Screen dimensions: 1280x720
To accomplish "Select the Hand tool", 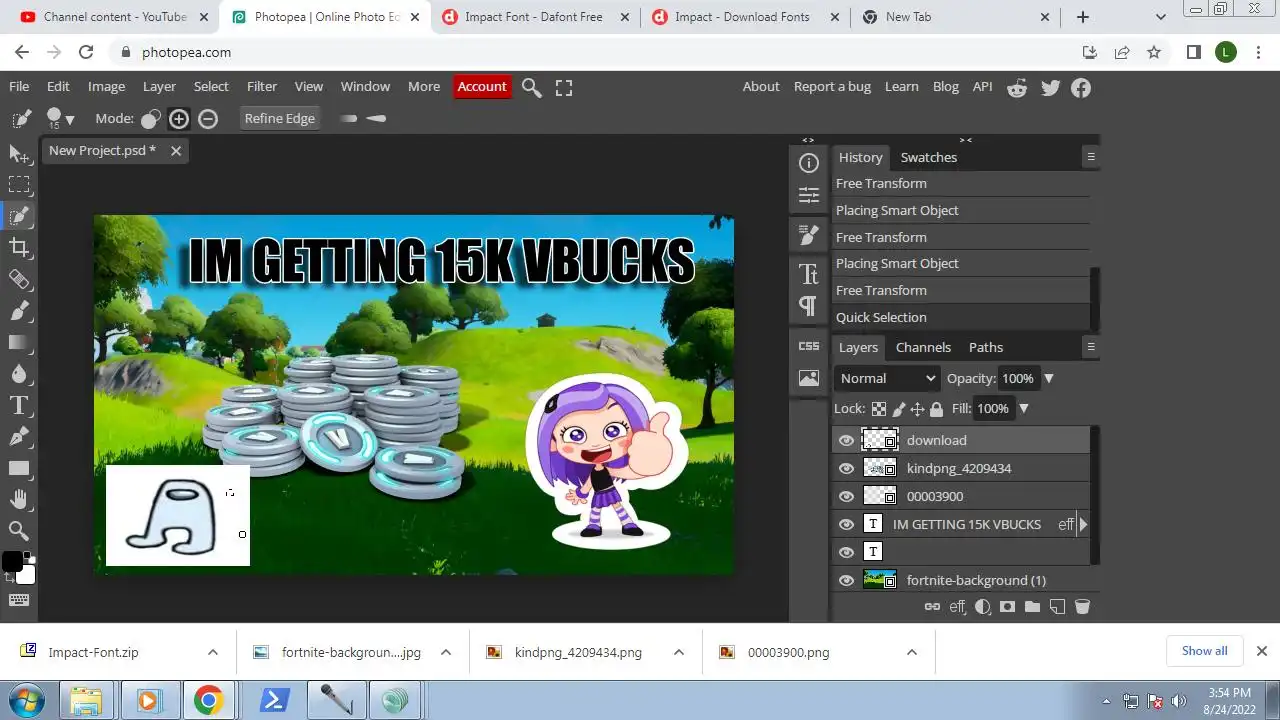I will [x=19, y=499].
